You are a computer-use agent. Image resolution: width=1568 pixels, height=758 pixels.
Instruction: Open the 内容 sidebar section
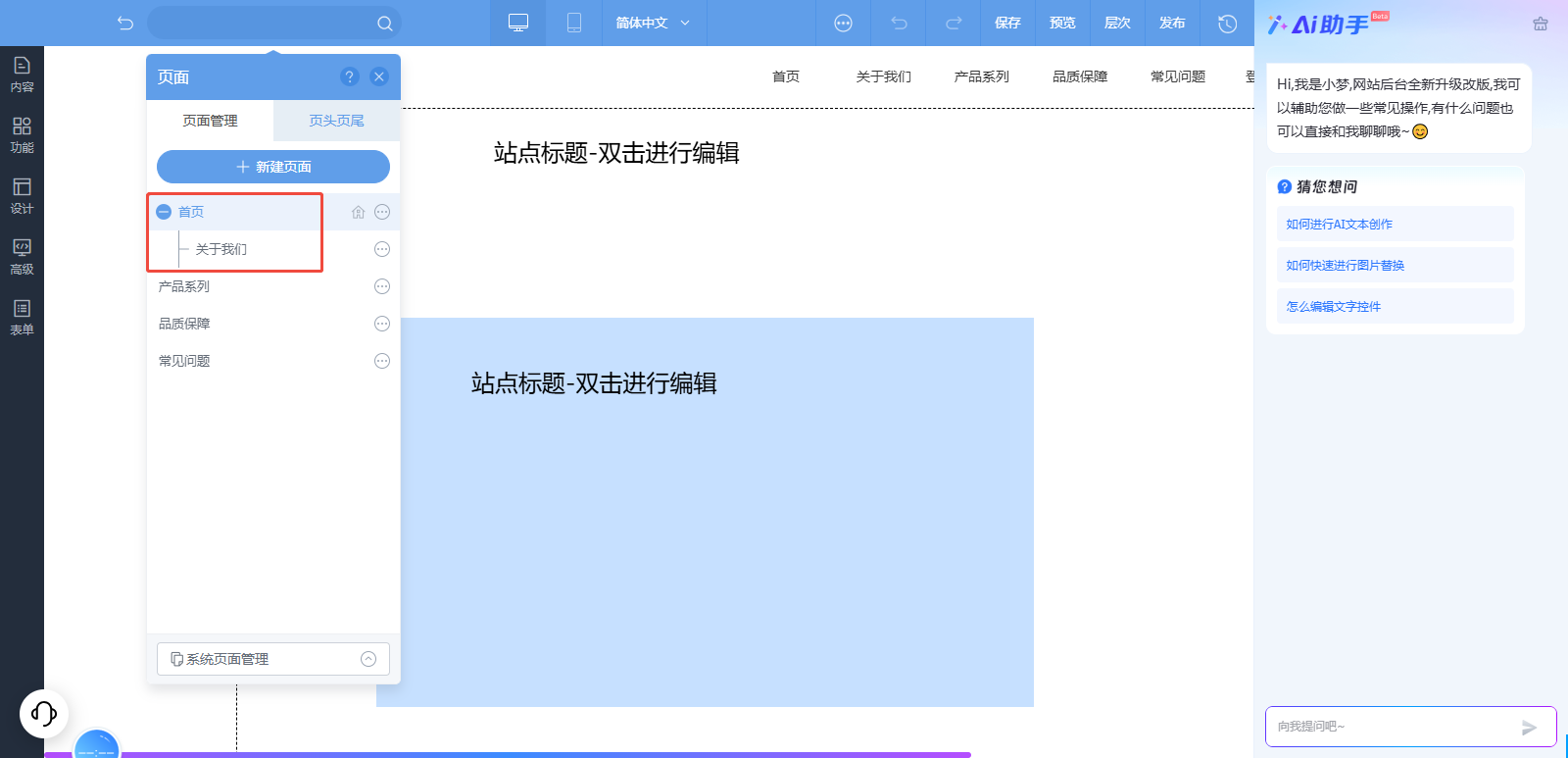(22, 75)
